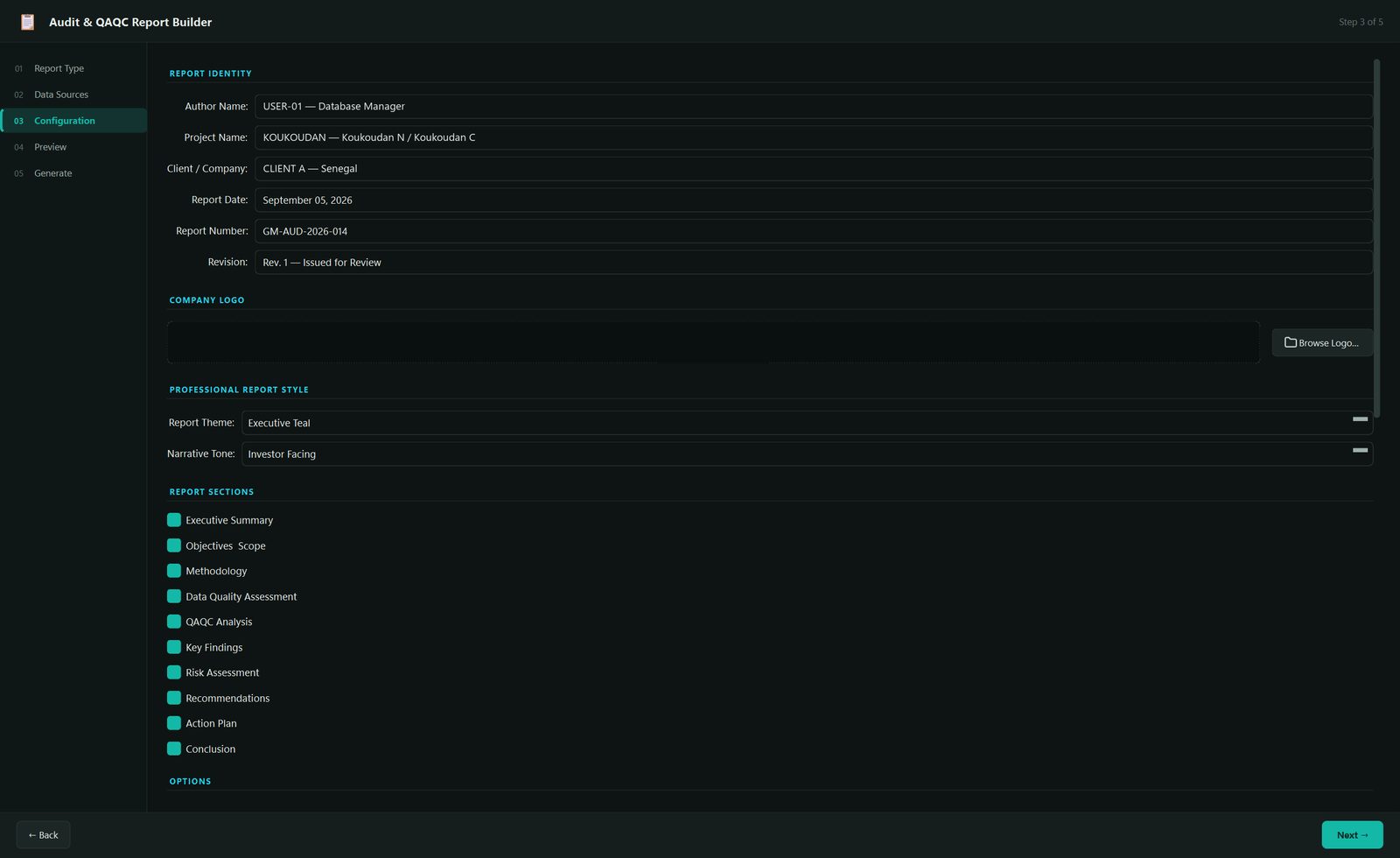Click the company logo preview area

click(713, 342)
